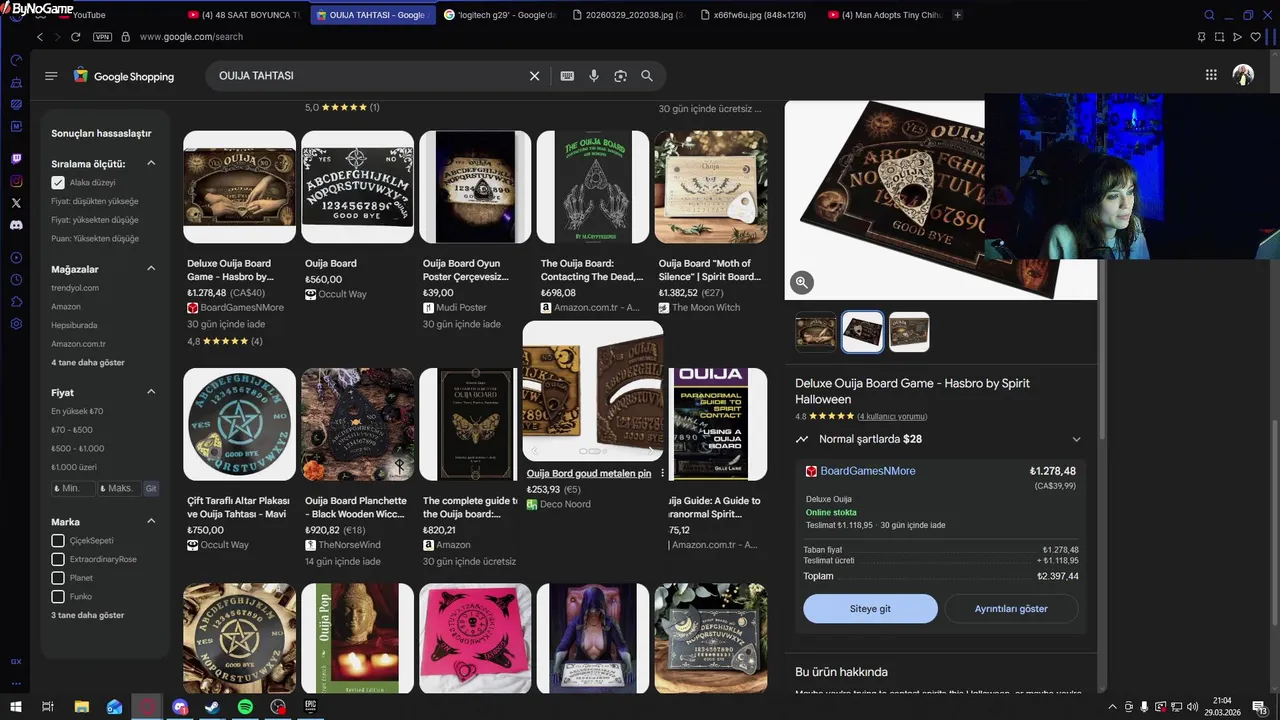Search by image with the lens icon
This screenshot has width=1280, height=720.
[x=620, y=76]
